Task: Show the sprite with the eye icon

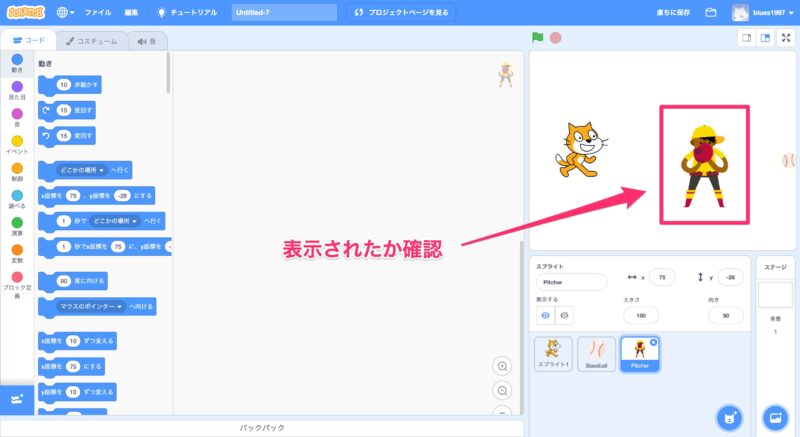Action: coord(544,315)
